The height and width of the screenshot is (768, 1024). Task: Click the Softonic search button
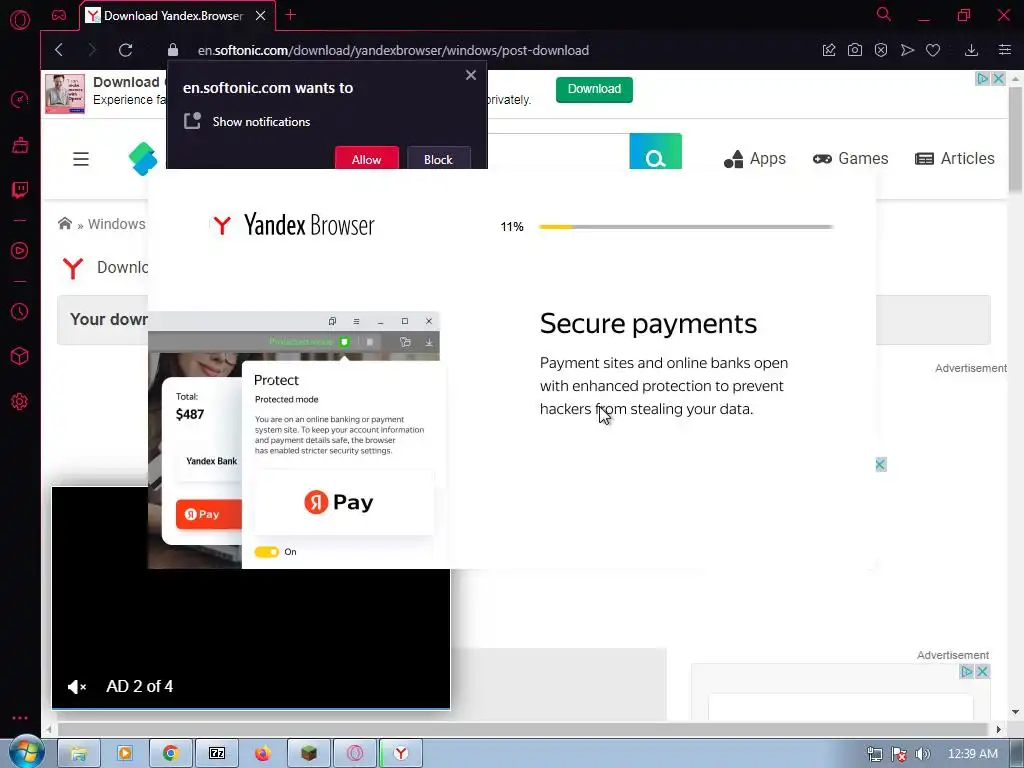coord(655,152)
